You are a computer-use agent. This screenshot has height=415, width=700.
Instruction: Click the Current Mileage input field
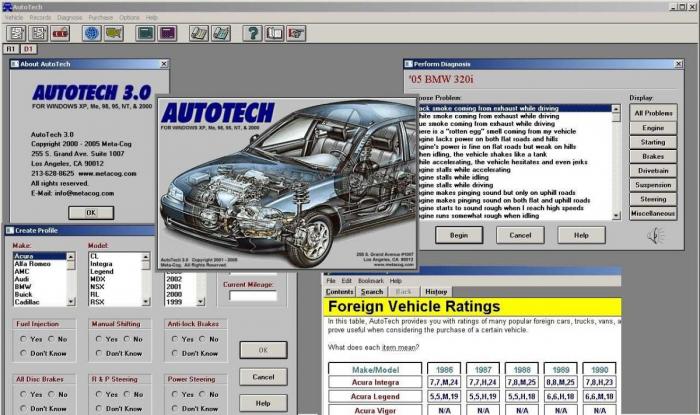[x=253, y=295]
